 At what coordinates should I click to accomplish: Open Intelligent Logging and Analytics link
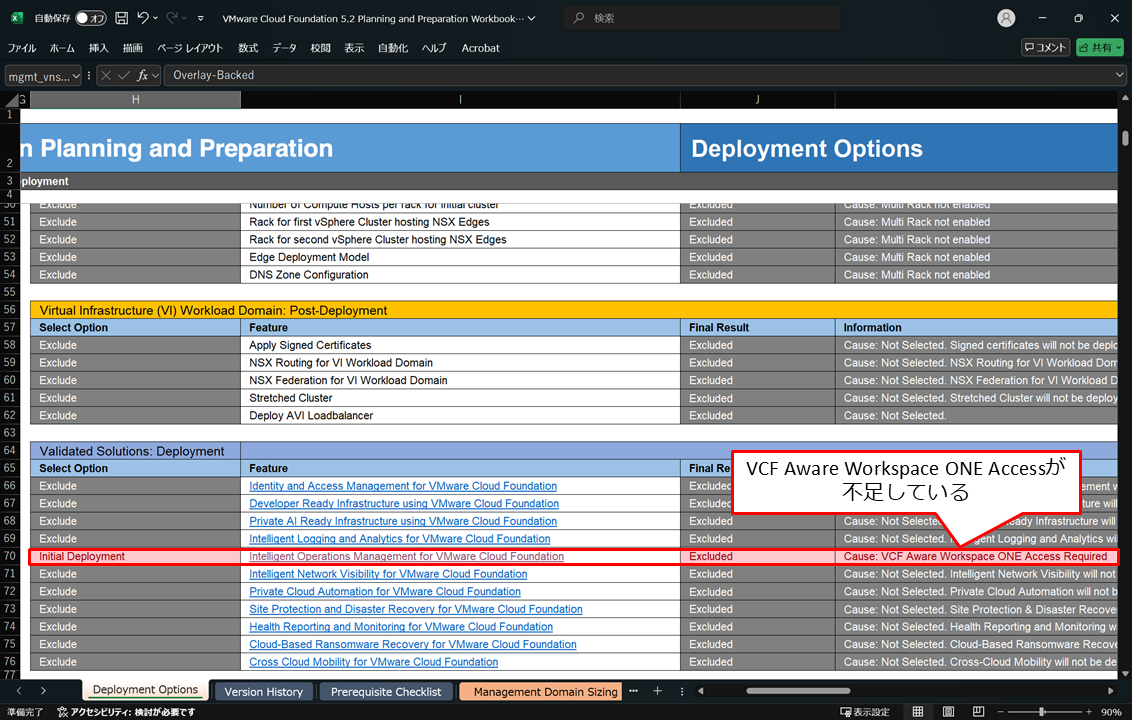399,539
